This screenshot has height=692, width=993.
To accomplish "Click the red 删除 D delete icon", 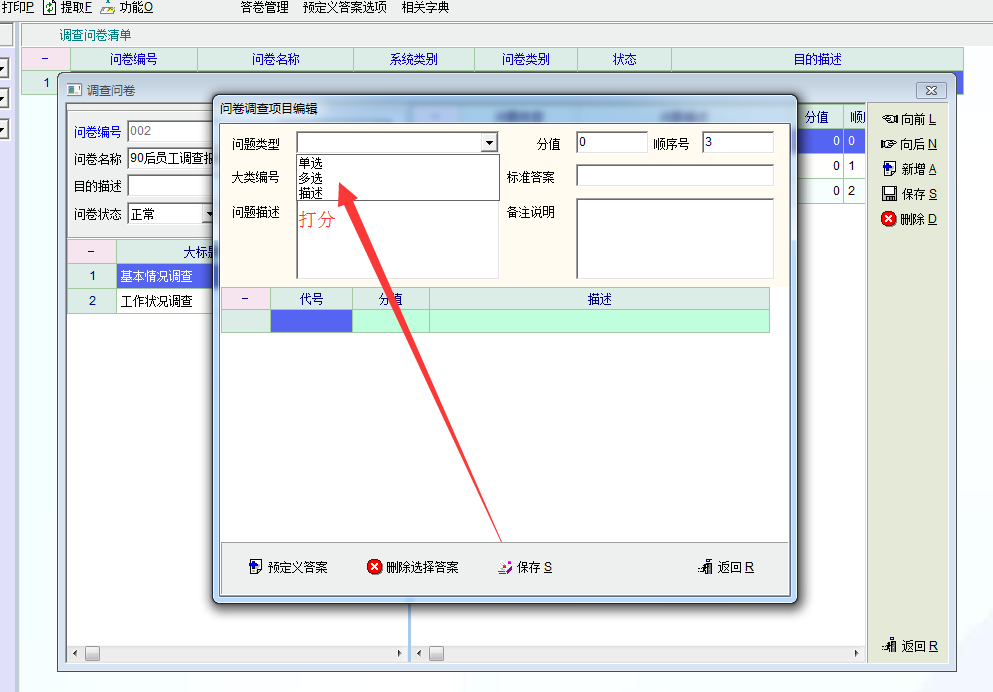I will click(889, 219).
